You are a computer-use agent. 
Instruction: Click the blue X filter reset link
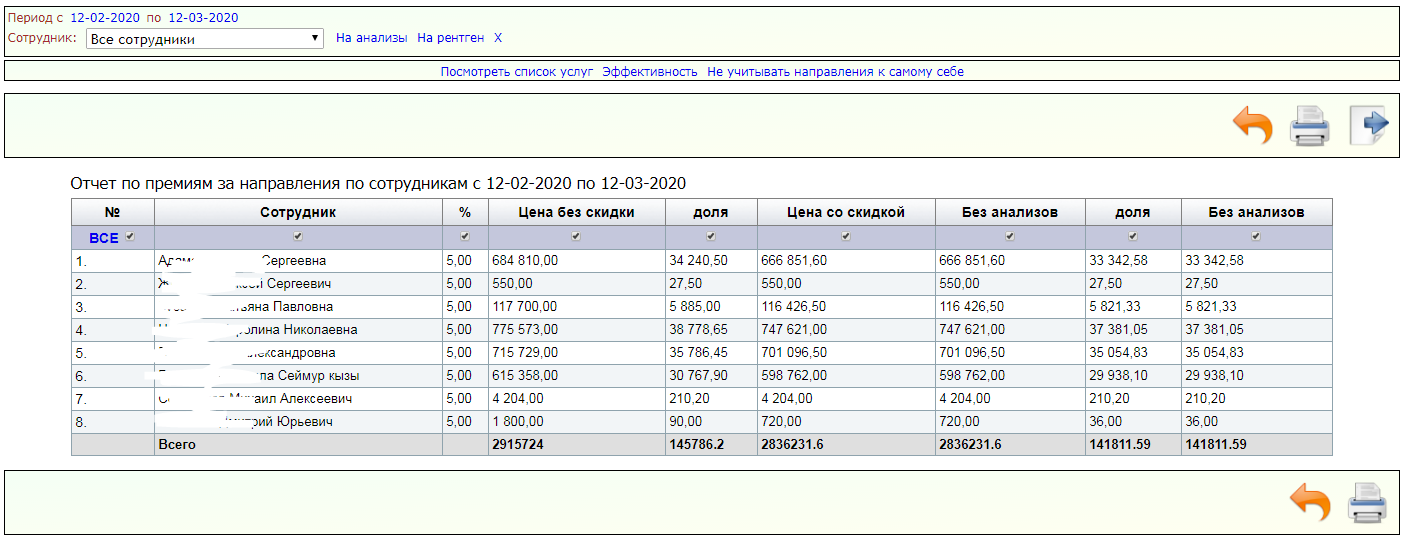(498, 38)
